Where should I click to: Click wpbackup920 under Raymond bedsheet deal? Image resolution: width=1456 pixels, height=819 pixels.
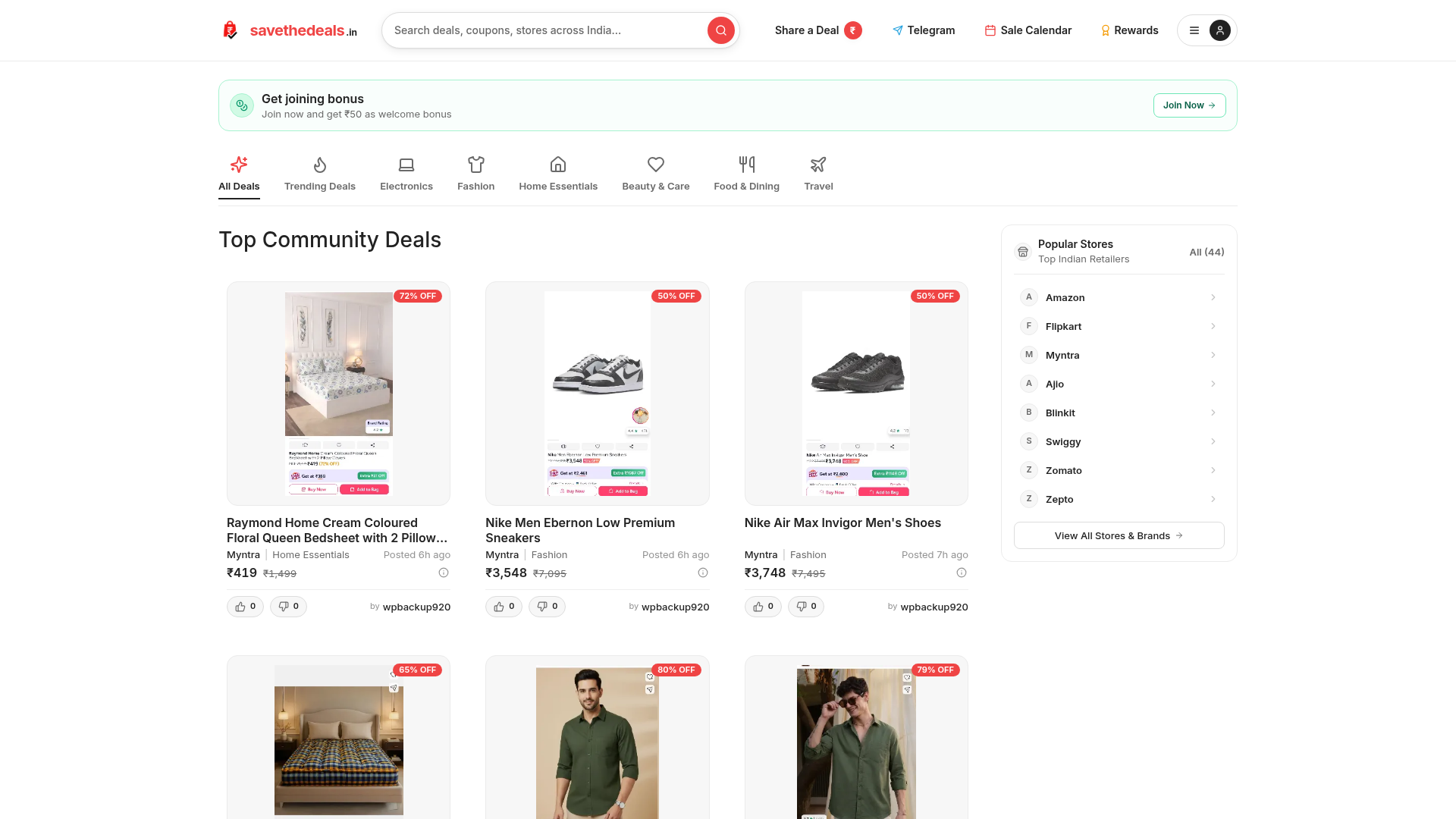pos(416,607)
